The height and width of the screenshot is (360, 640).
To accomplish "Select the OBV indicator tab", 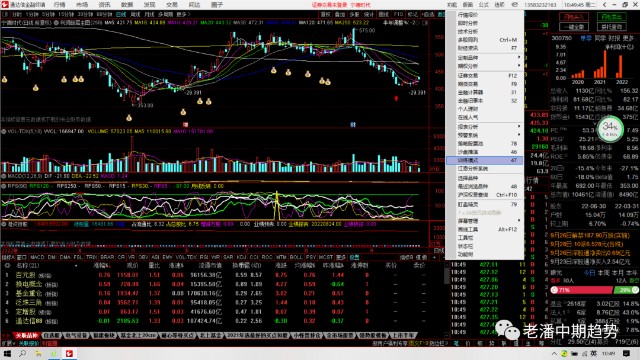I will (x=143, y=257).
